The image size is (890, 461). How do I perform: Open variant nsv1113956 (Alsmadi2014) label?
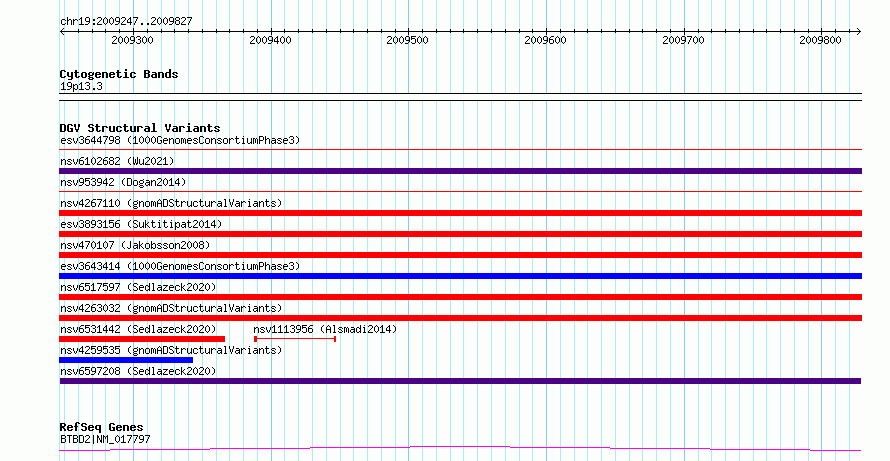[x=325, y=329]
